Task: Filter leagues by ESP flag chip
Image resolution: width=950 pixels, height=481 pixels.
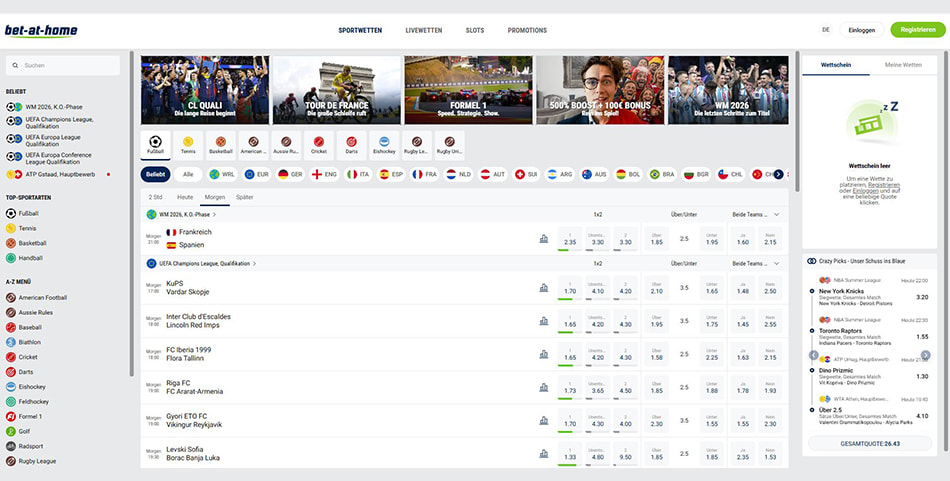Action: 391,174
